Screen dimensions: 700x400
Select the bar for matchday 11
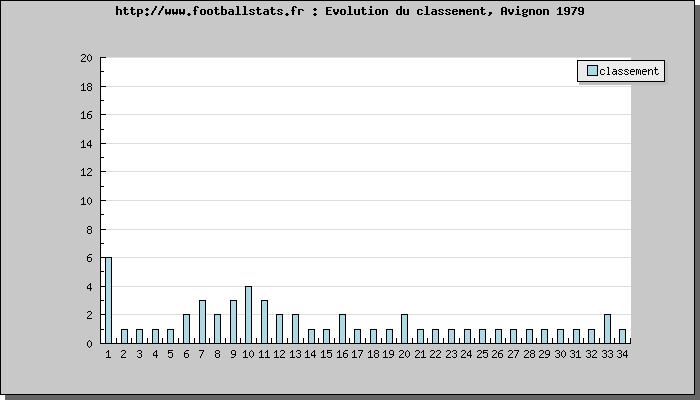264,321
